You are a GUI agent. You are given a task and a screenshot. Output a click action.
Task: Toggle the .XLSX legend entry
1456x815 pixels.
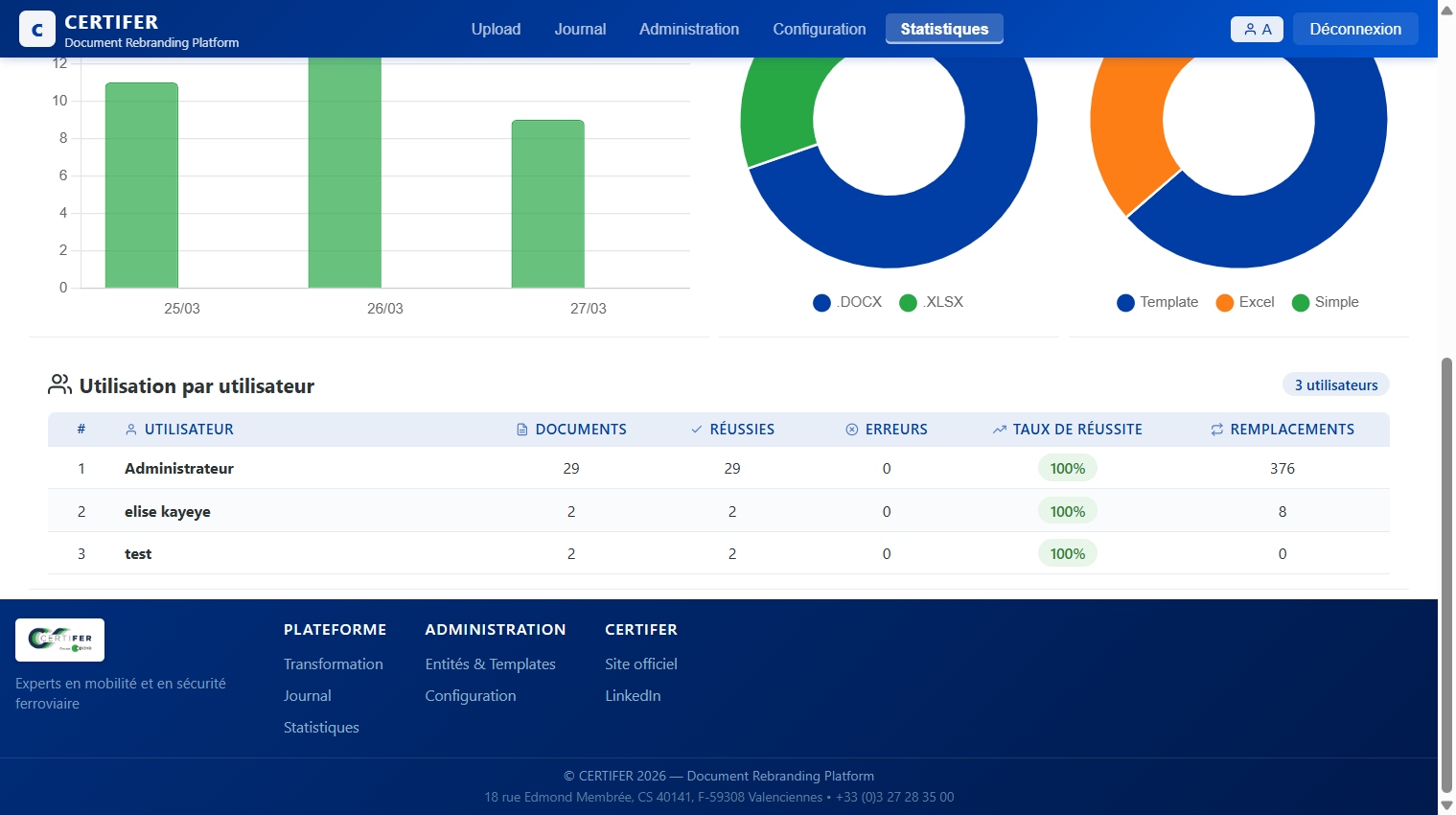click(931, 302)
